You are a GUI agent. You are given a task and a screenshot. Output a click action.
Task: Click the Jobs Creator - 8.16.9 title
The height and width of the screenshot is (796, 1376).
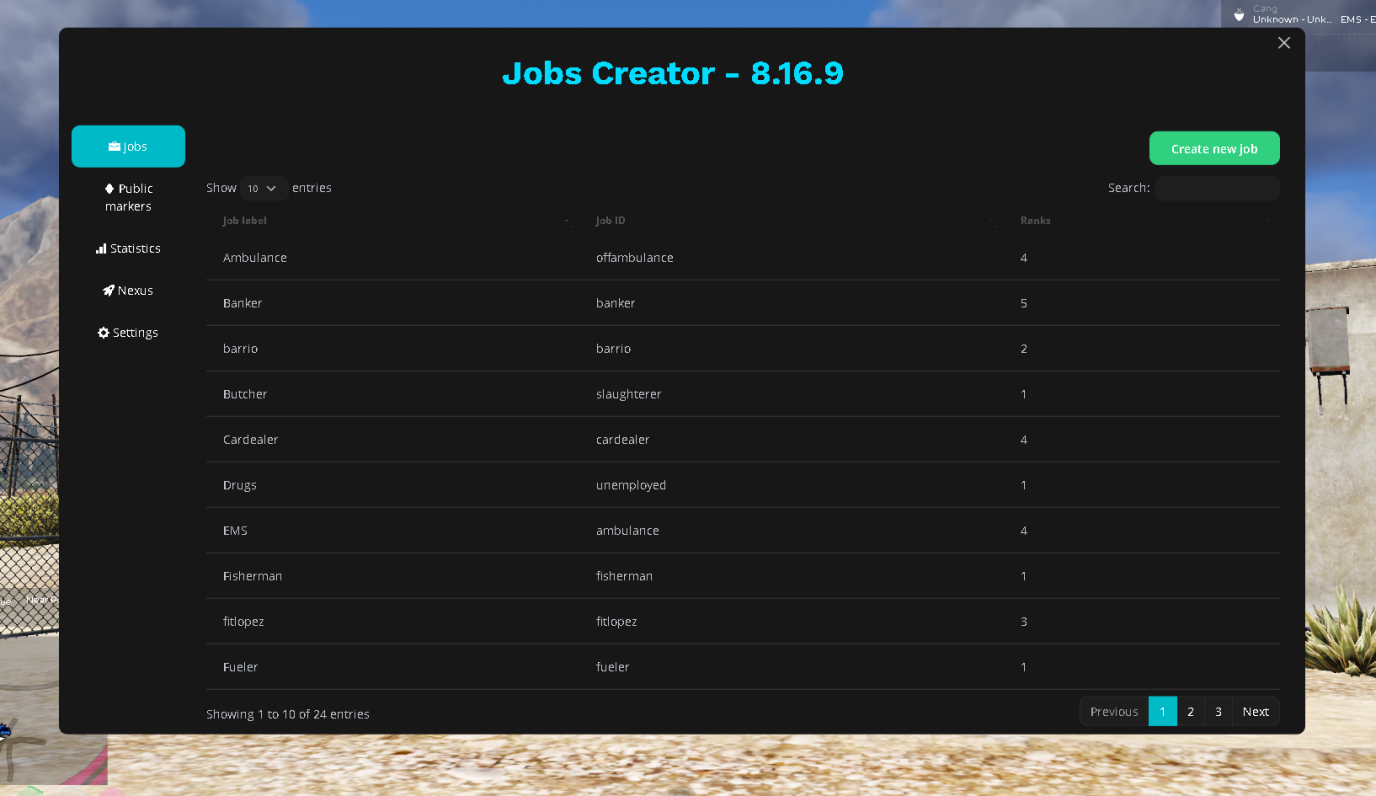coord(673,73)
